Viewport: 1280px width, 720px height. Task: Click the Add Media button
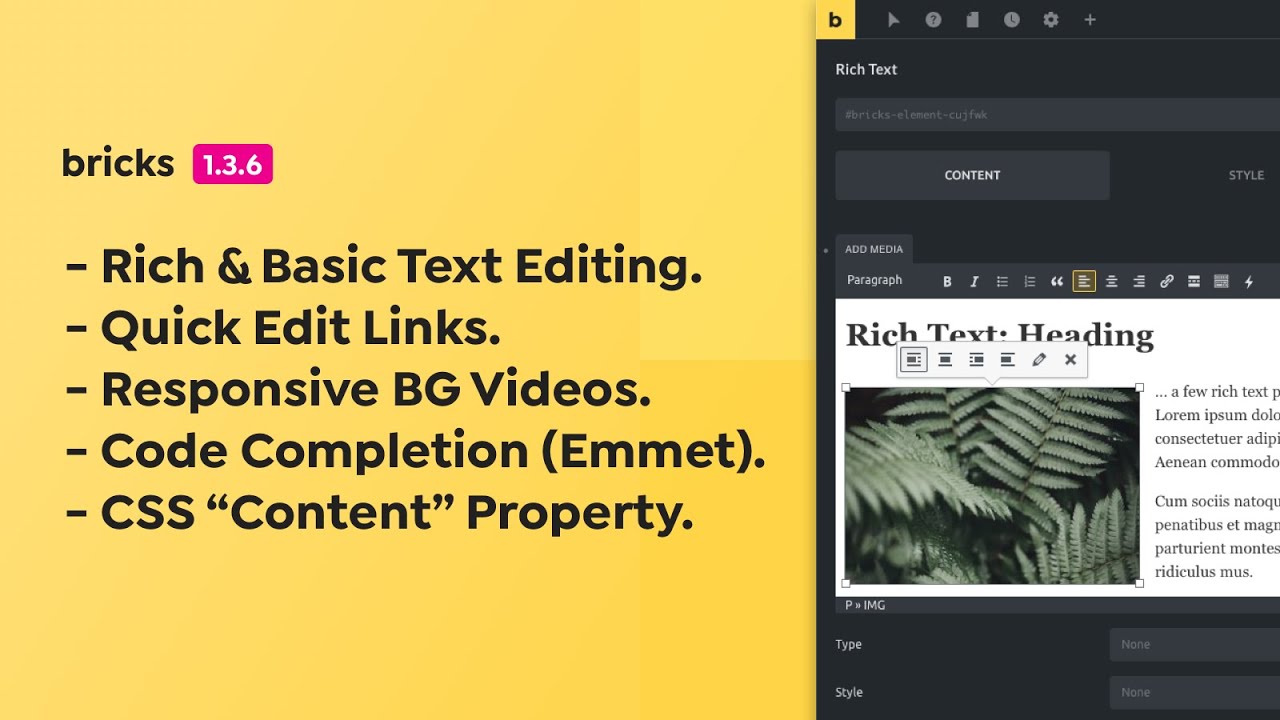873,249
